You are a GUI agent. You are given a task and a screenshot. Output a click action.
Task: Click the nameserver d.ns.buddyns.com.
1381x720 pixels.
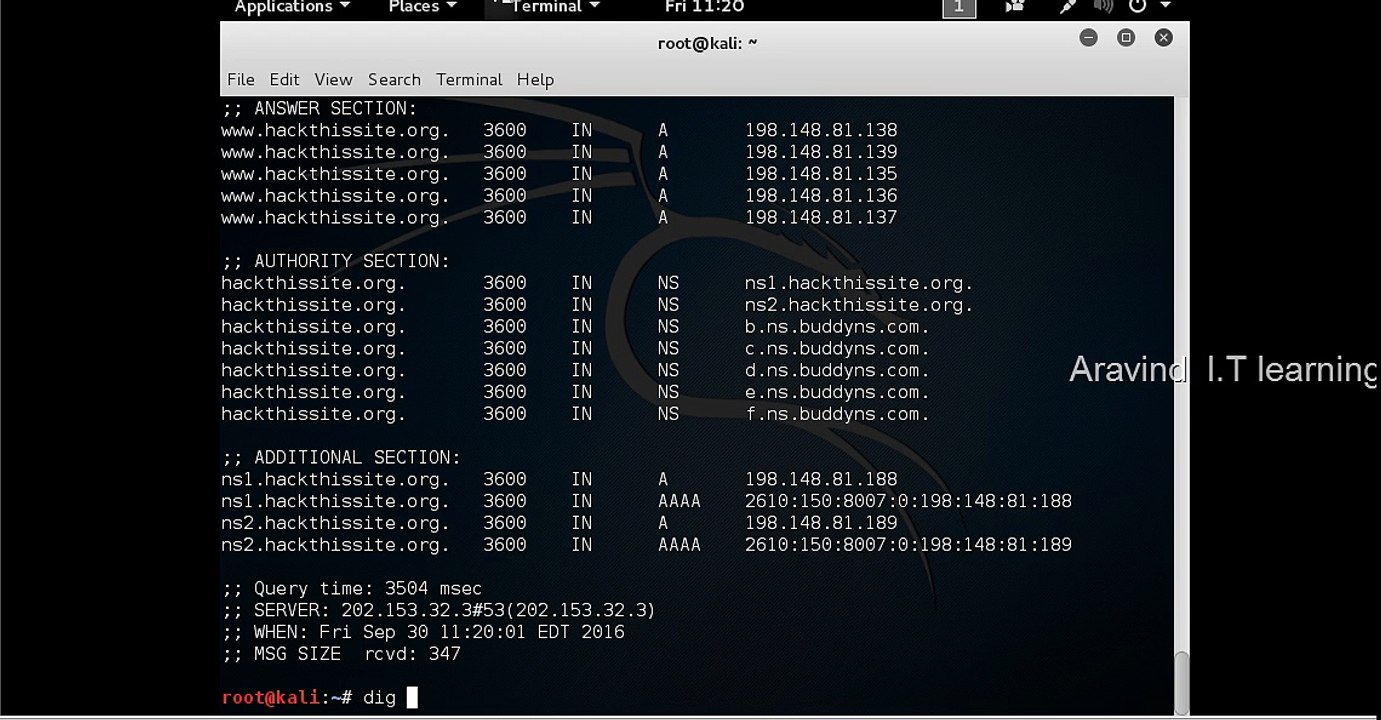pos(837,371)
